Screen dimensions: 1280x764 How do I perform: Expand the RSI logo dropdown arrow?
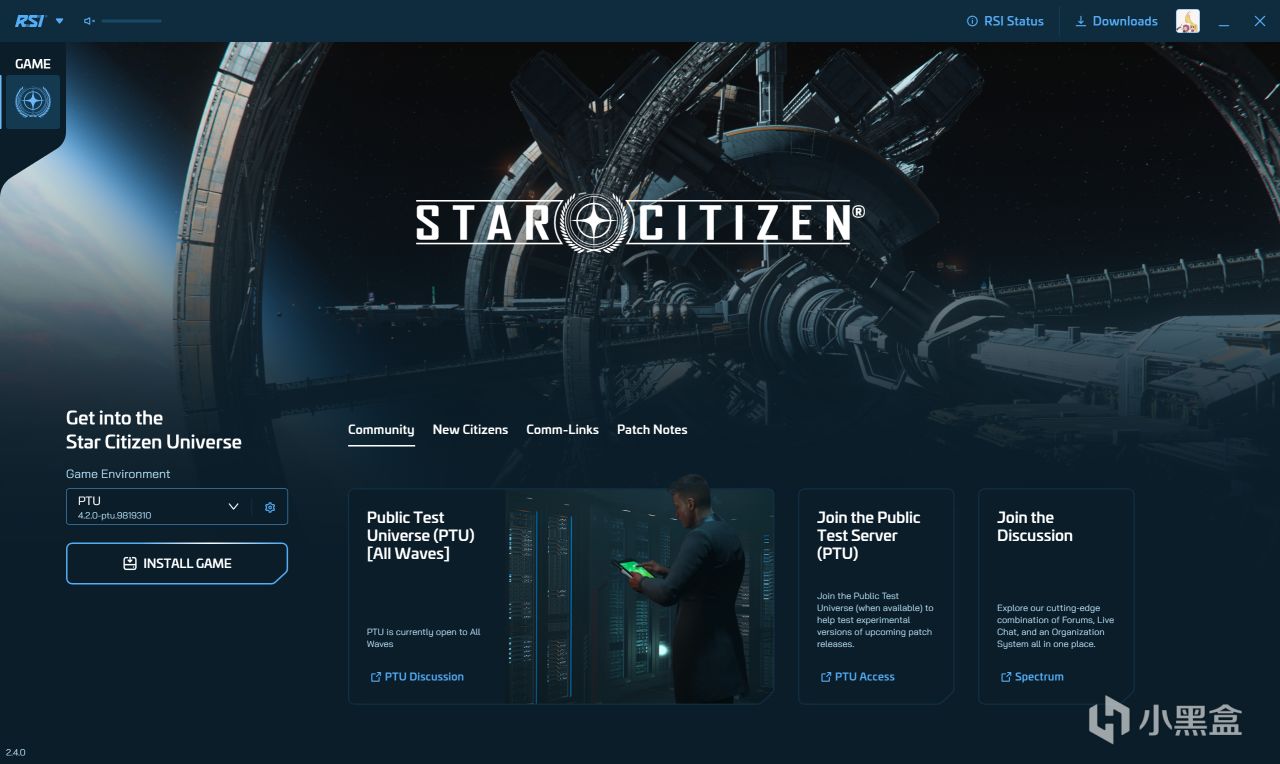coord(59,21)
